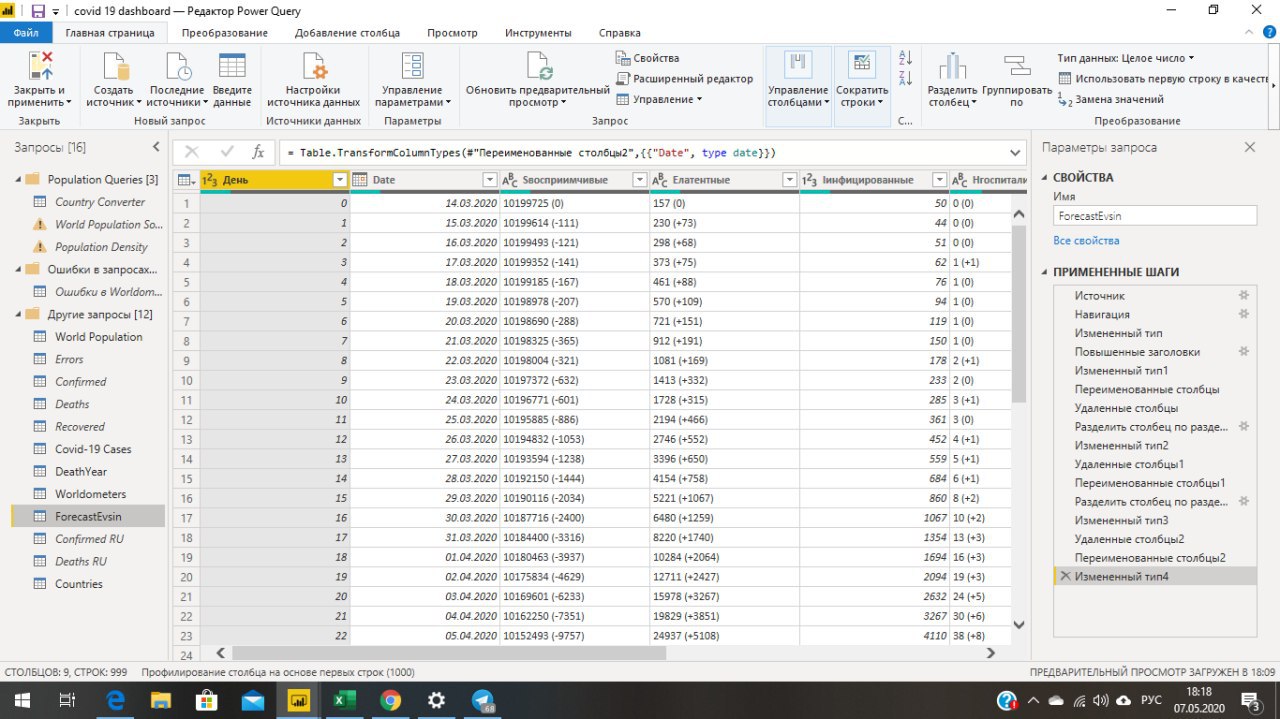Collapse the Запросы pane
The width and height of the screenshot is (1280, 719).
pos(156,147)
